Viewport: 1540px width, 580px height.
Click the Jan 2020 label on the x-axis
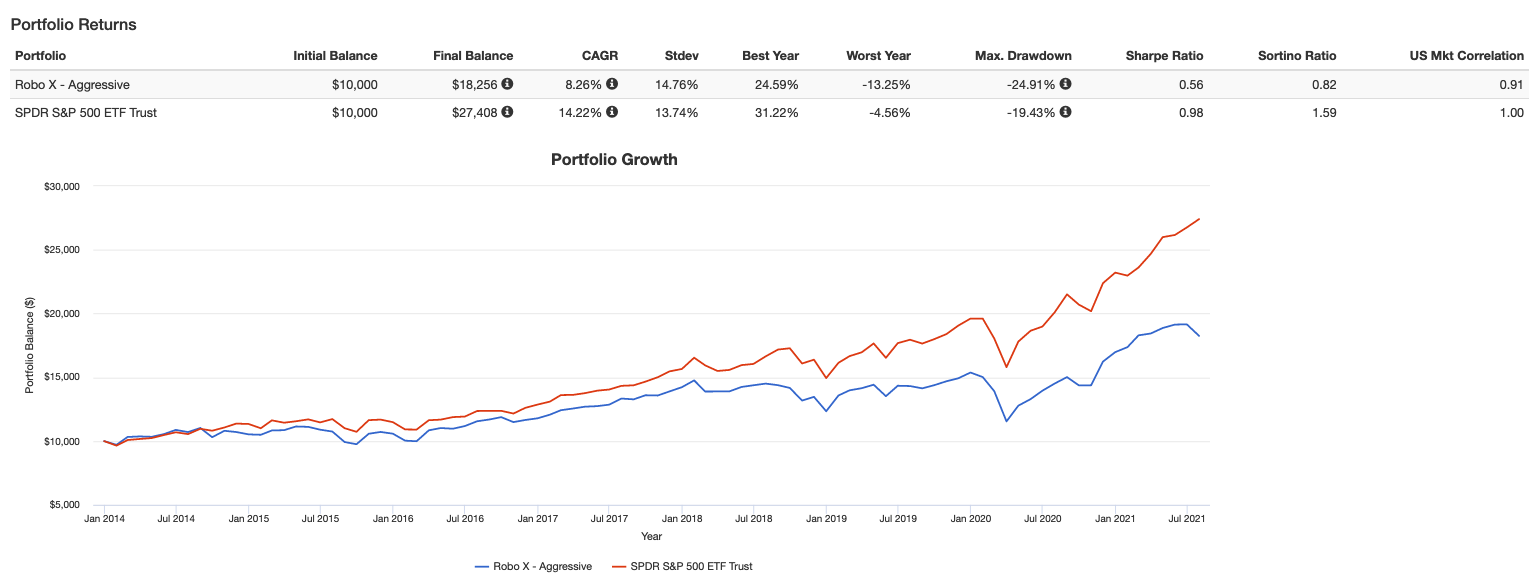pos(969,519)
